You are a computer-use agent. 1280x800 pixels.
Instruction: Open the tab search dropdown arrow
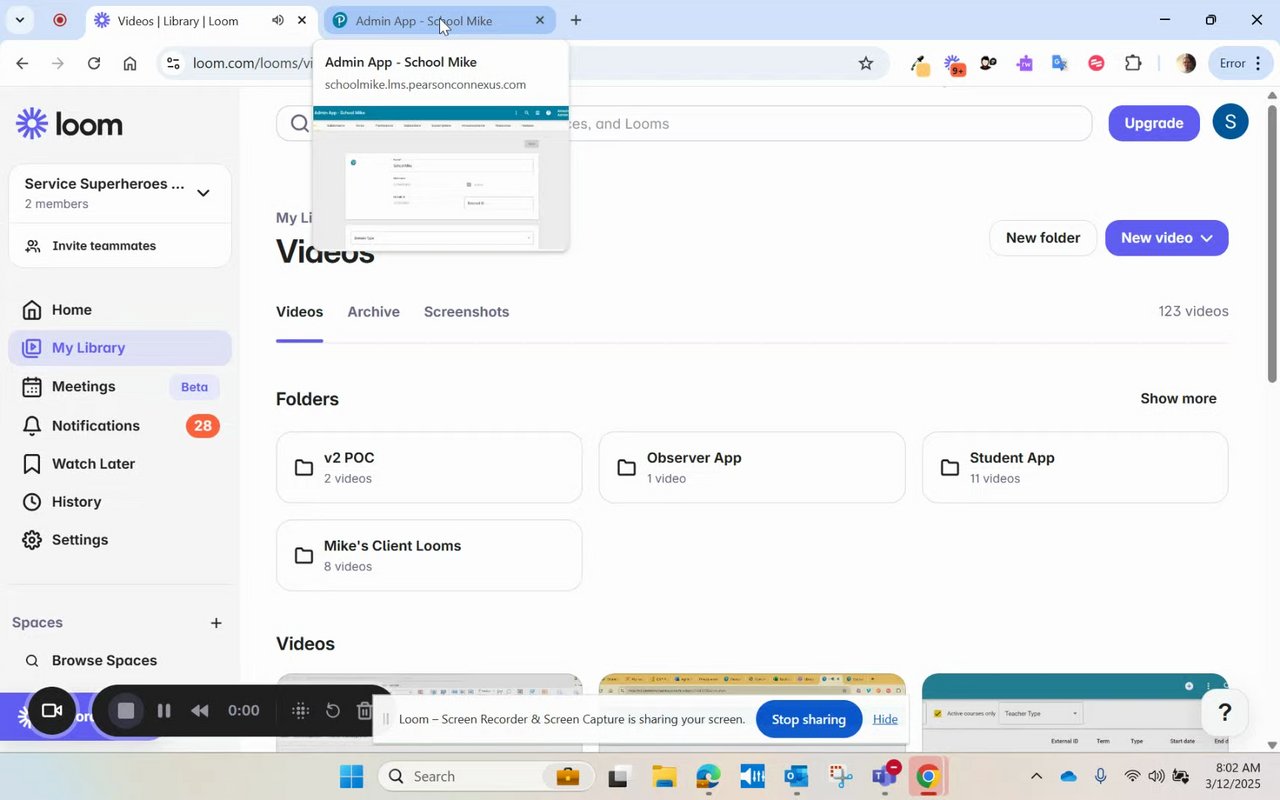coord(19,20)
